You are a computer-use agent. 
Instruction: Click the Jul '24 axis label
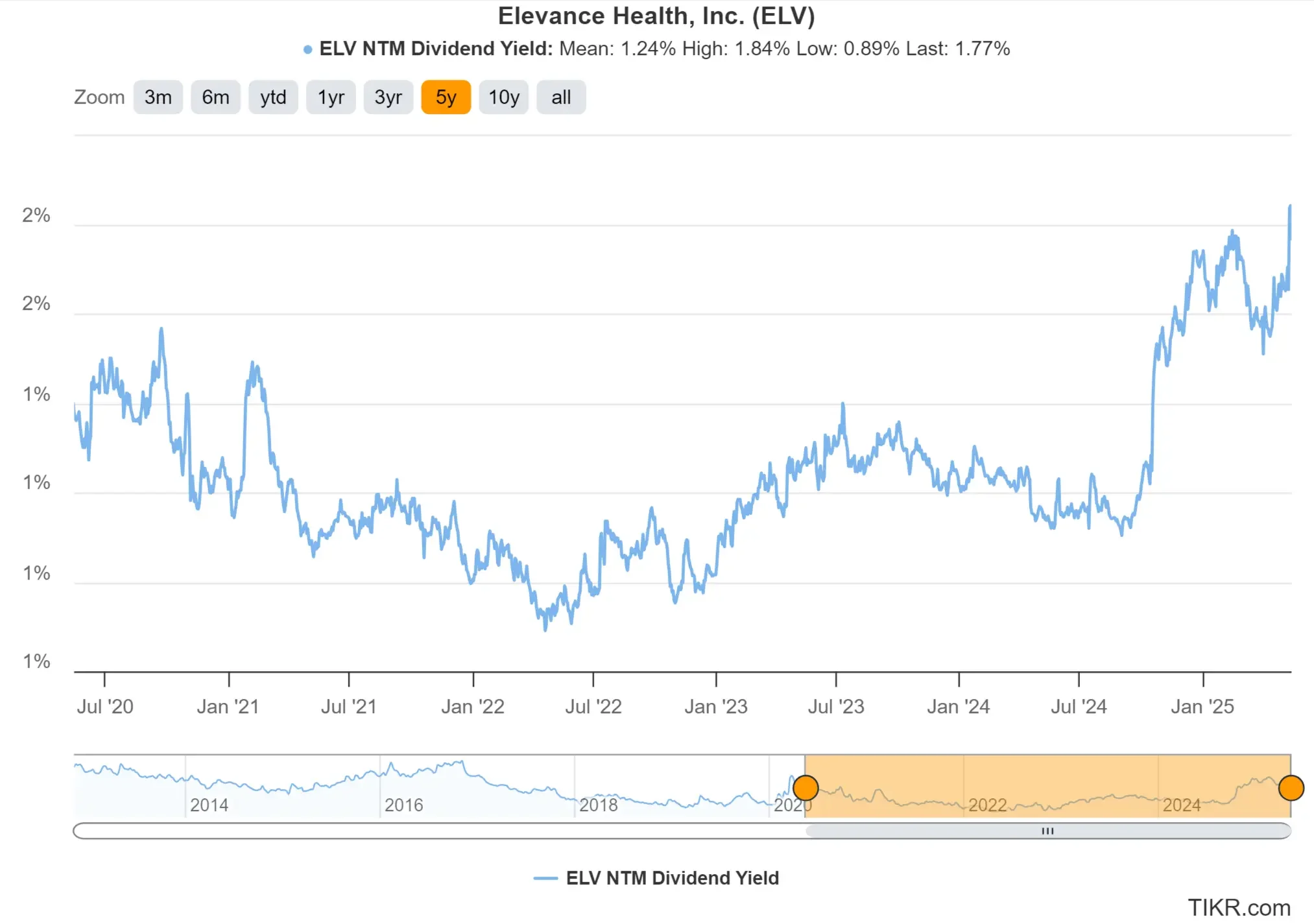(x=1079, y=706)
